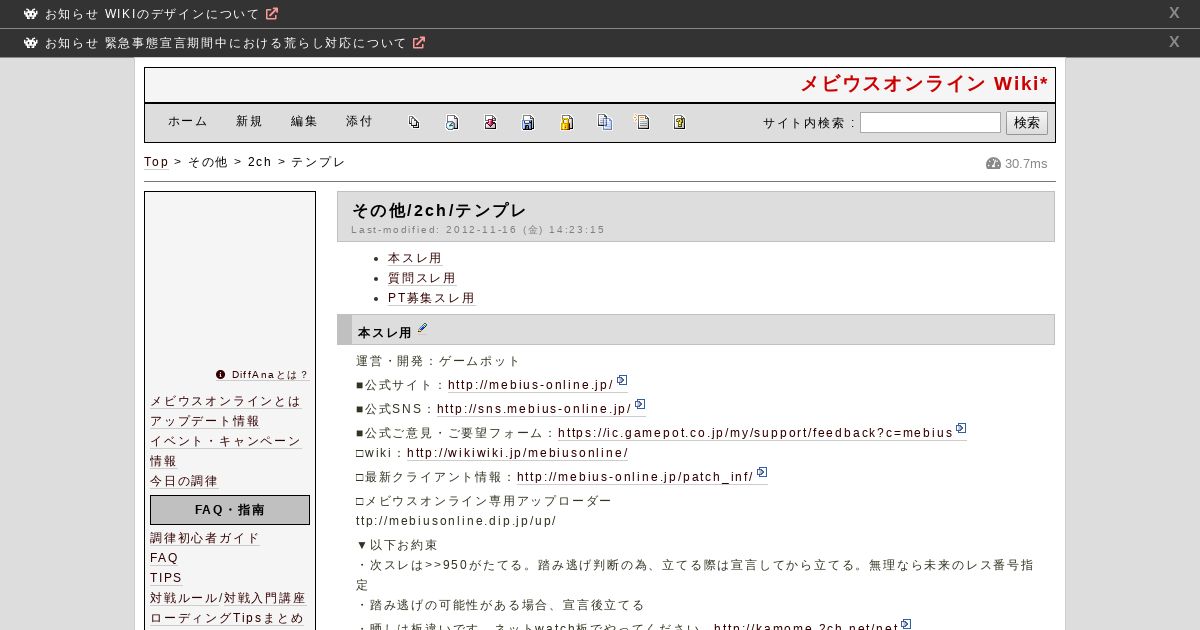Jump to the PT募集スレ用 contents link
The image size is (1200, 630).
coord(431,298)
